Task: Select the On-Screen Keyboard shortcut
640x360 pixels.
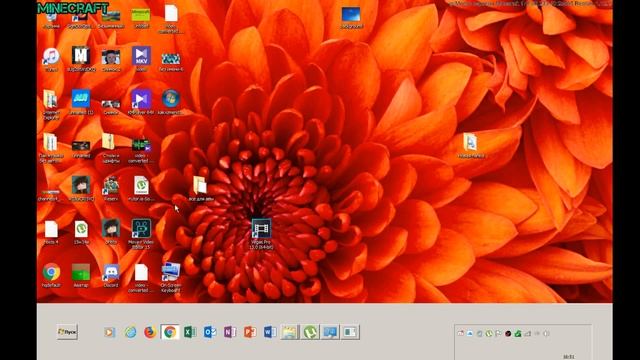Action: [x=171, y=277]
